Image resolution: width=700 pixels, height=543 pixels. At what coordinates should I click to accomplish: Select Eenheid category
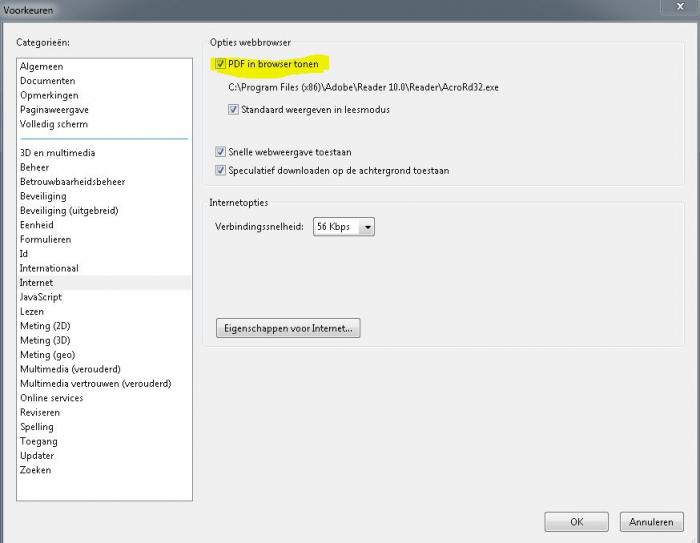pyautogui.click(x=37, y=225)
